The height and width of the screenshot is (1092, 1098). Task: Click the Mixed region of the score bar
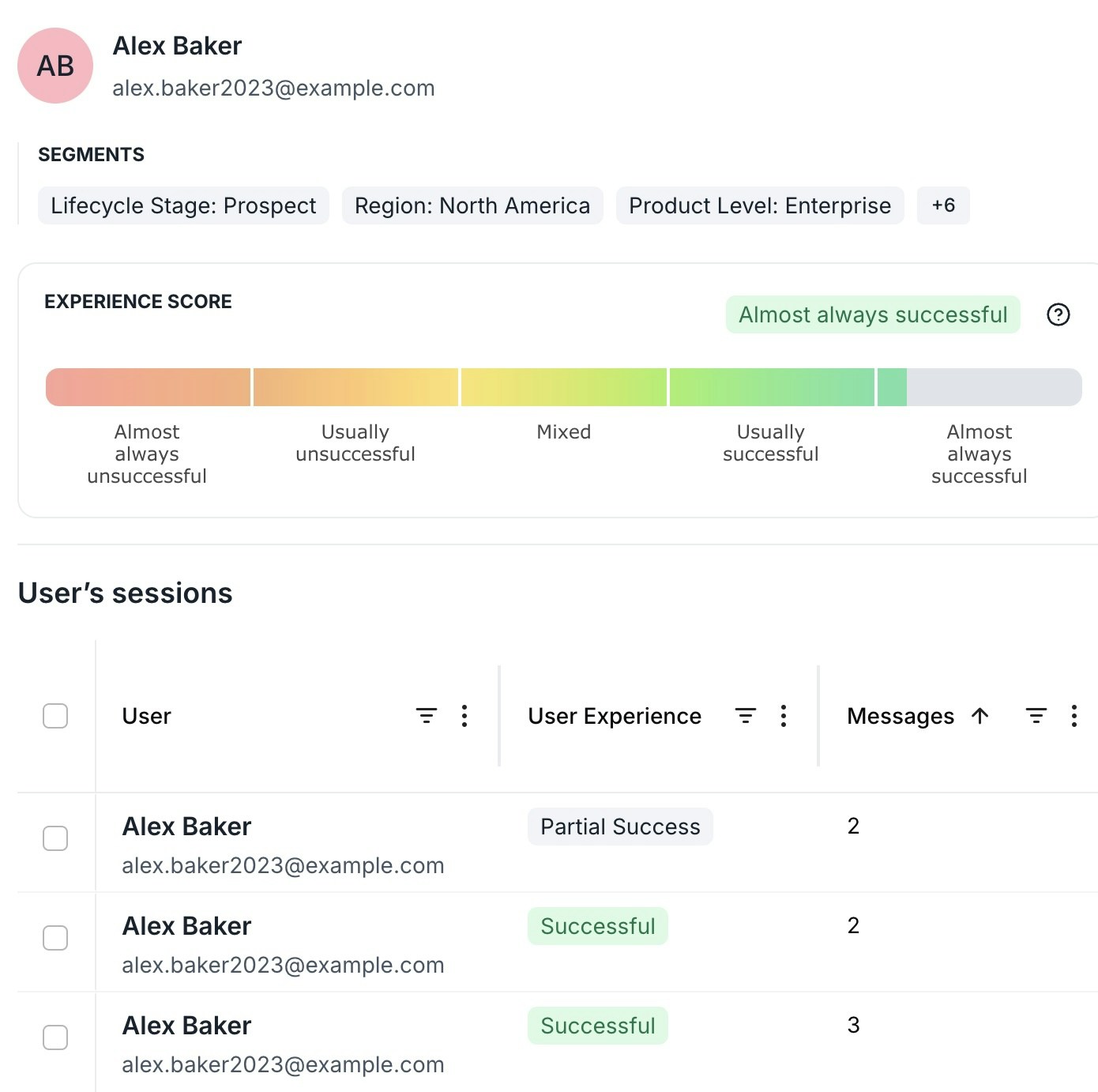coord(563,386)
